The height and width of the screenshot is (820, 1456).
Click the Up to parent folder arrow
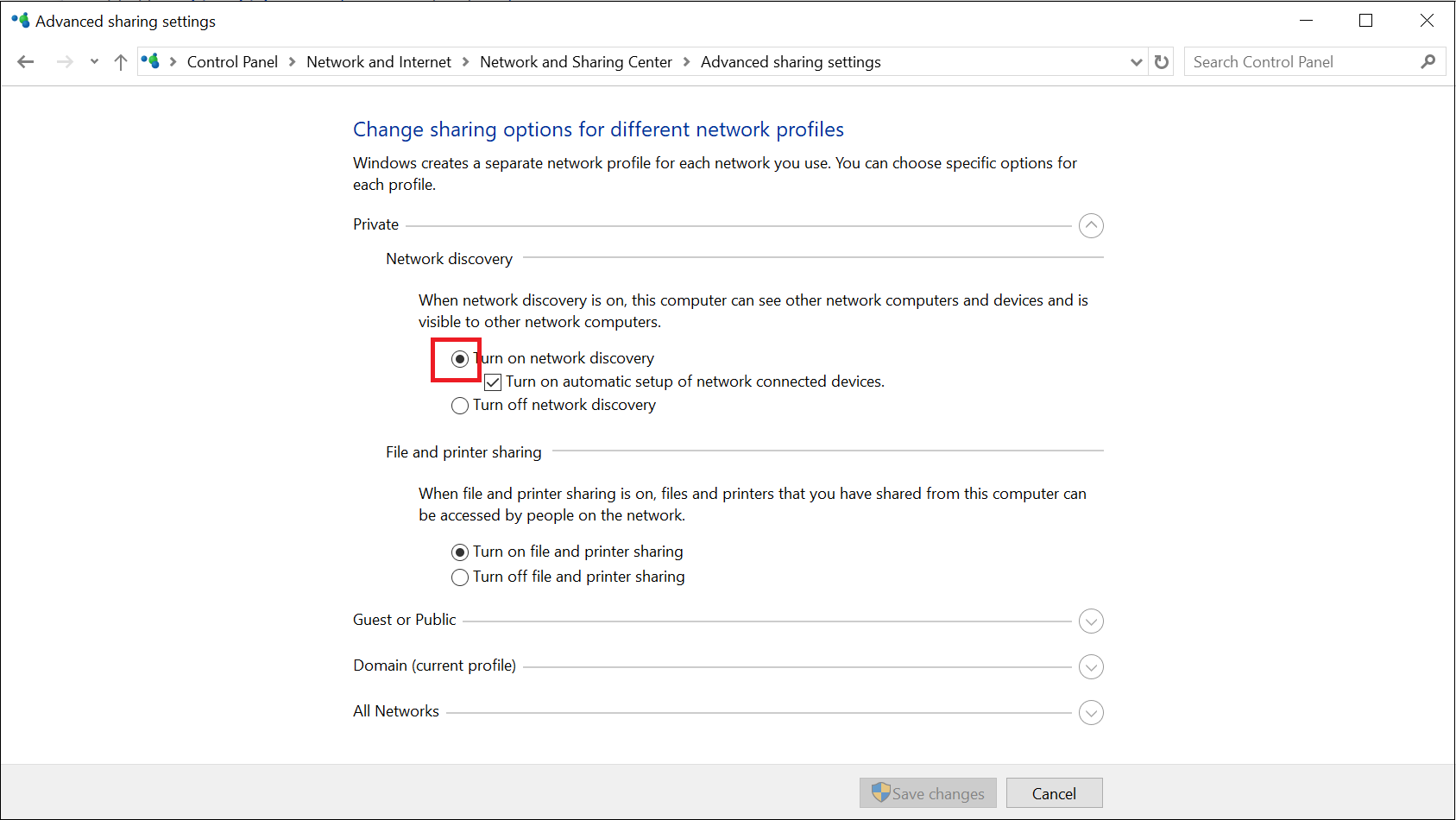[x=121, y=62]
